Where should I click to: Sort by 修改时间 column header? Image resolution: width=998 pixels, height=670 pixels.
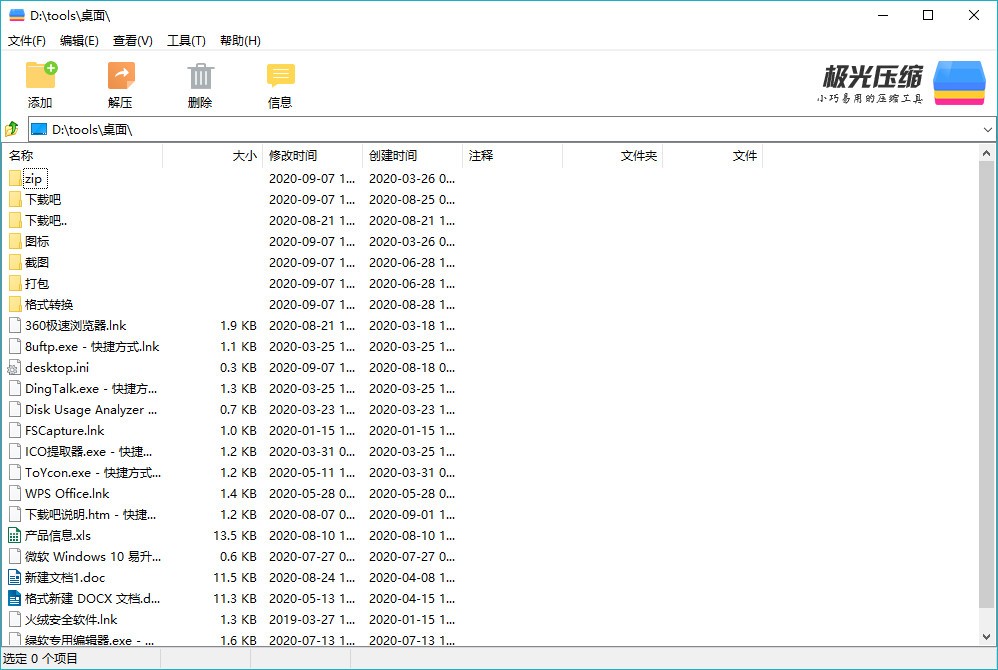(312, 156)
